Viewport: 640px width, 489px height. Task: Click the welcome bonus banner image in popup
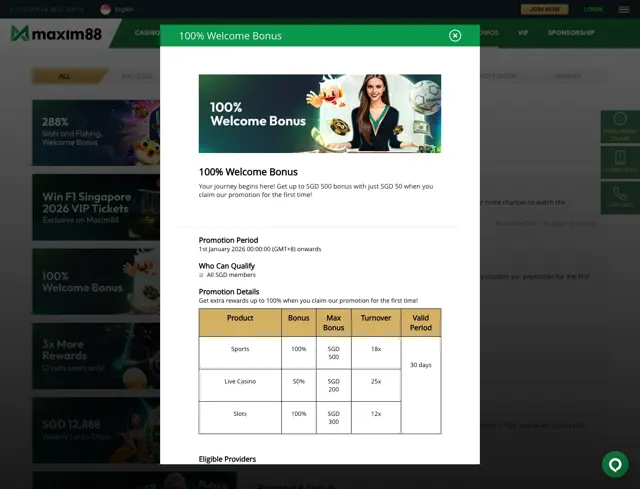[320, 113]
